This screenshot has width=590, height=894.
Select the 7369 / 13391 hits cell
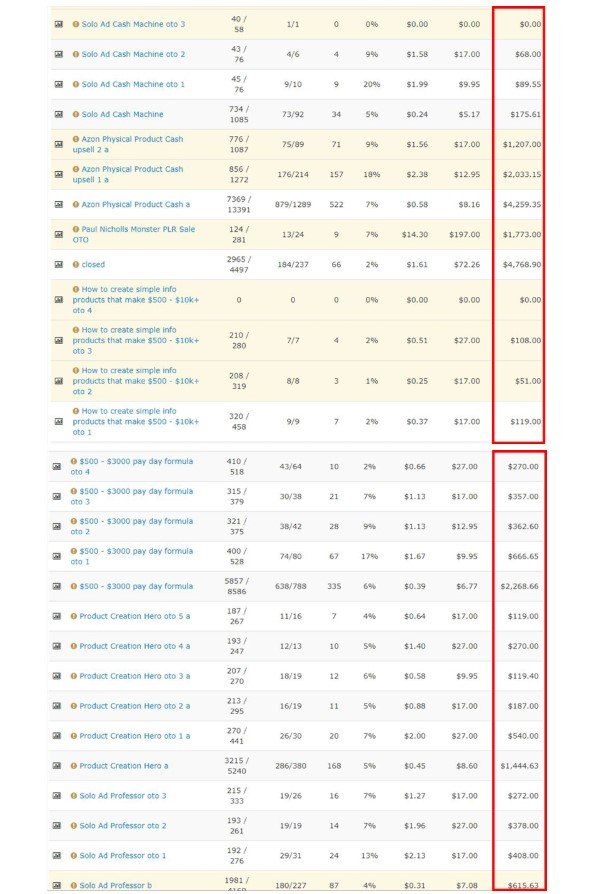239,204
